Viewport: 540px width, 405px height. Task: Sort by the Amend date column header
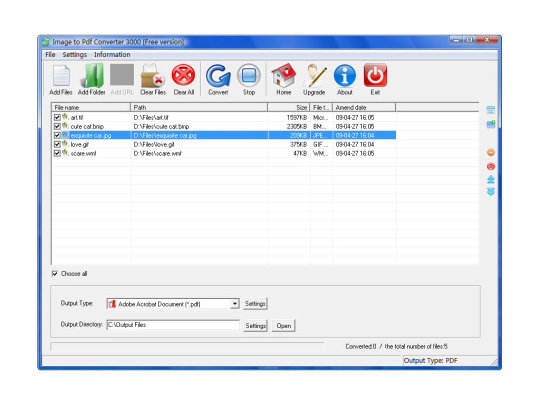[364, 107]
